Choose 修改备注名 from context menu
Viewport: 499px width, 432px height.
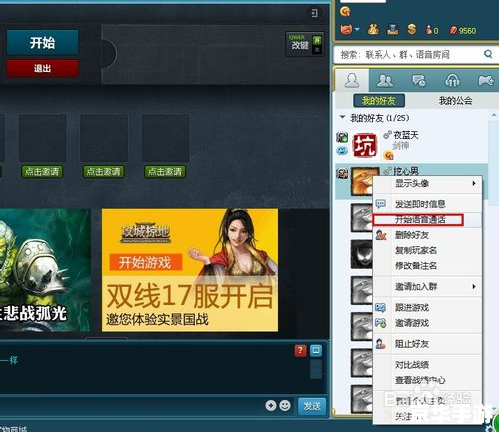coord(427,266)
